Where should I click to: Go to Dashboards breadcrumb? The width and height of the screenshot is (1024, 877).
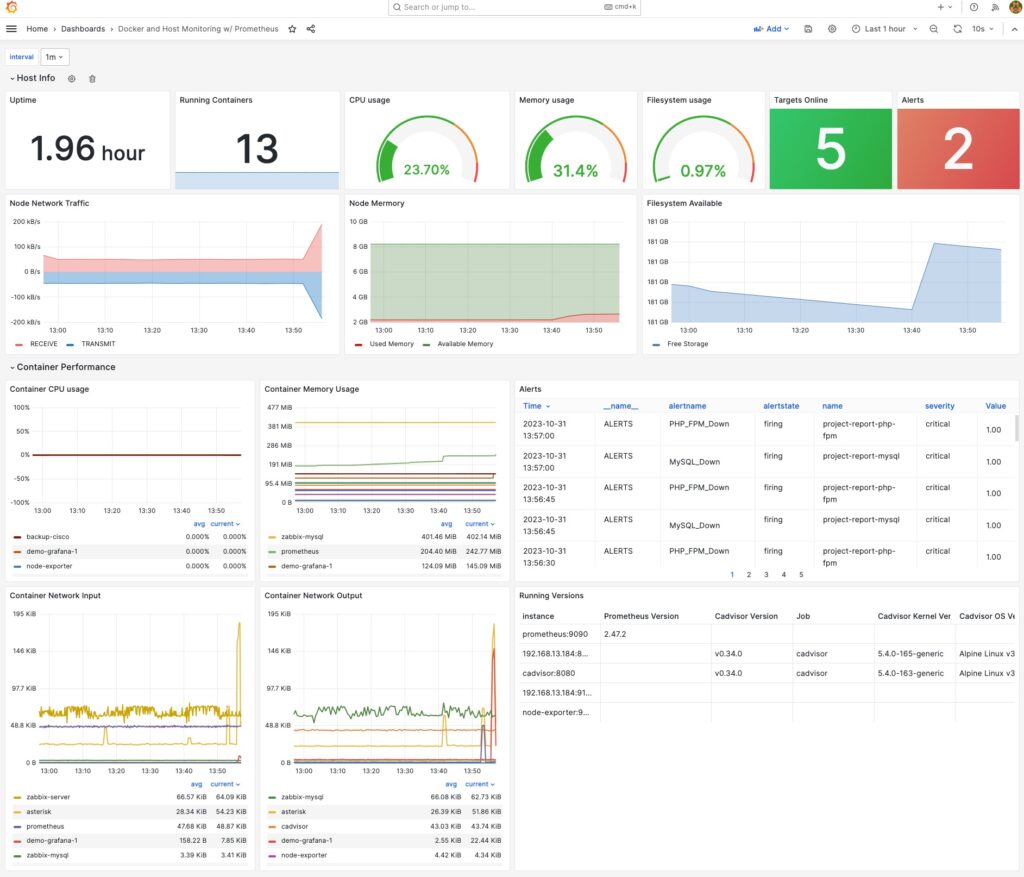(x=83, y=29)
